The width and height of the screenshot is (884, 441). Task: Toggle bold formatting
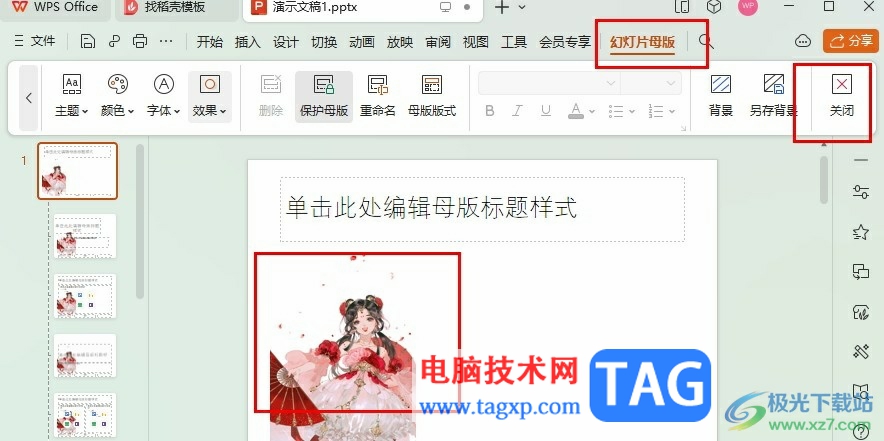[489, 111]
